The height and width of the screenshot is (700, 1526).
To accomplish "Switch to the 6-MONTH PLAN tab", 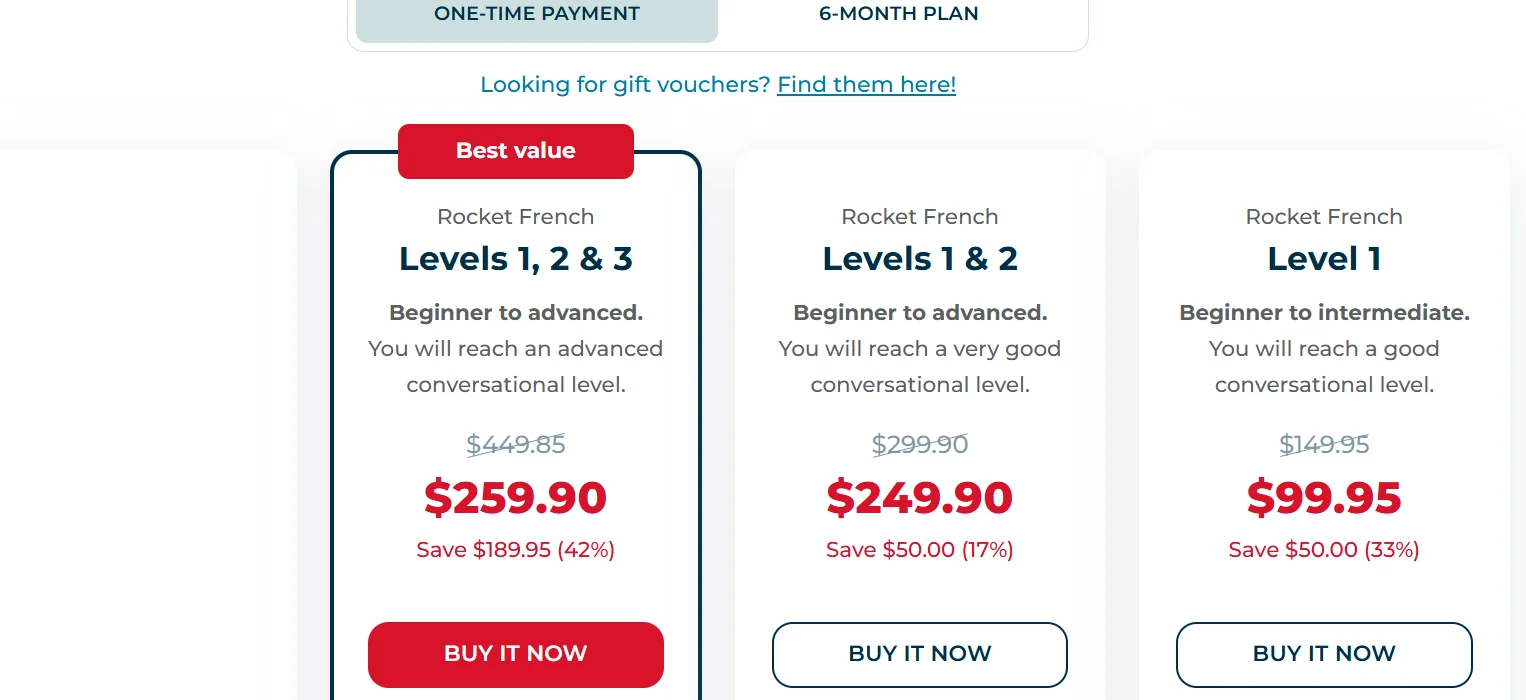I will point(898,15).
